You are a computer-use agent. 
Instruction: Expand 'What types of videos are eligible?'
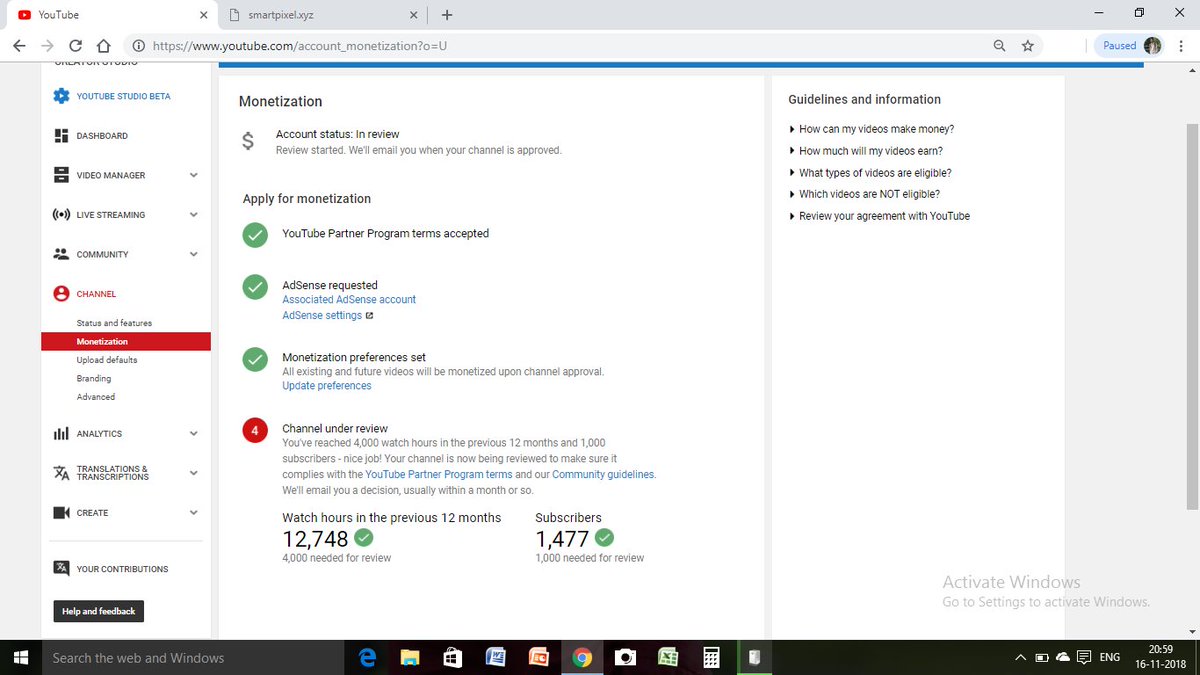[x=870, y=173]
